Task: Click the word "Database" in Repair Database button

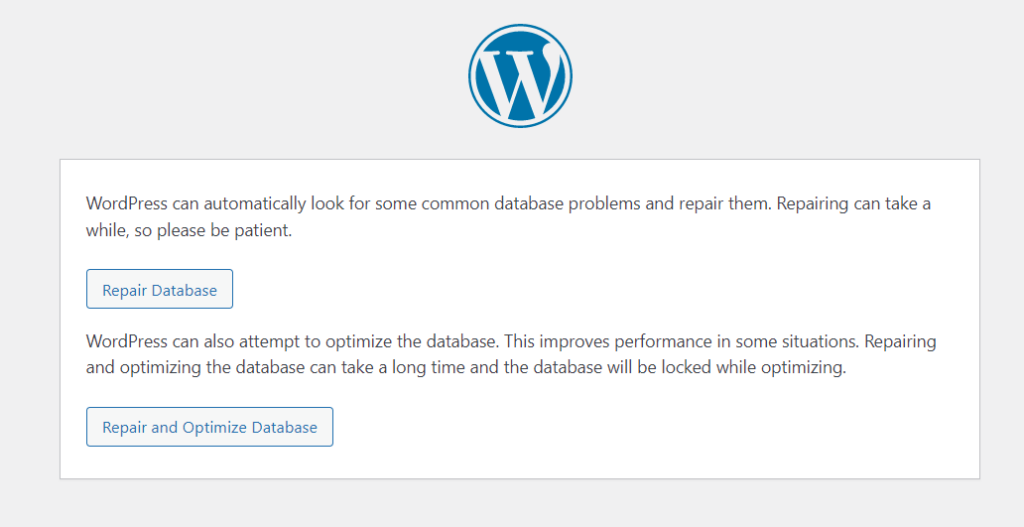Action: [184, 290]
